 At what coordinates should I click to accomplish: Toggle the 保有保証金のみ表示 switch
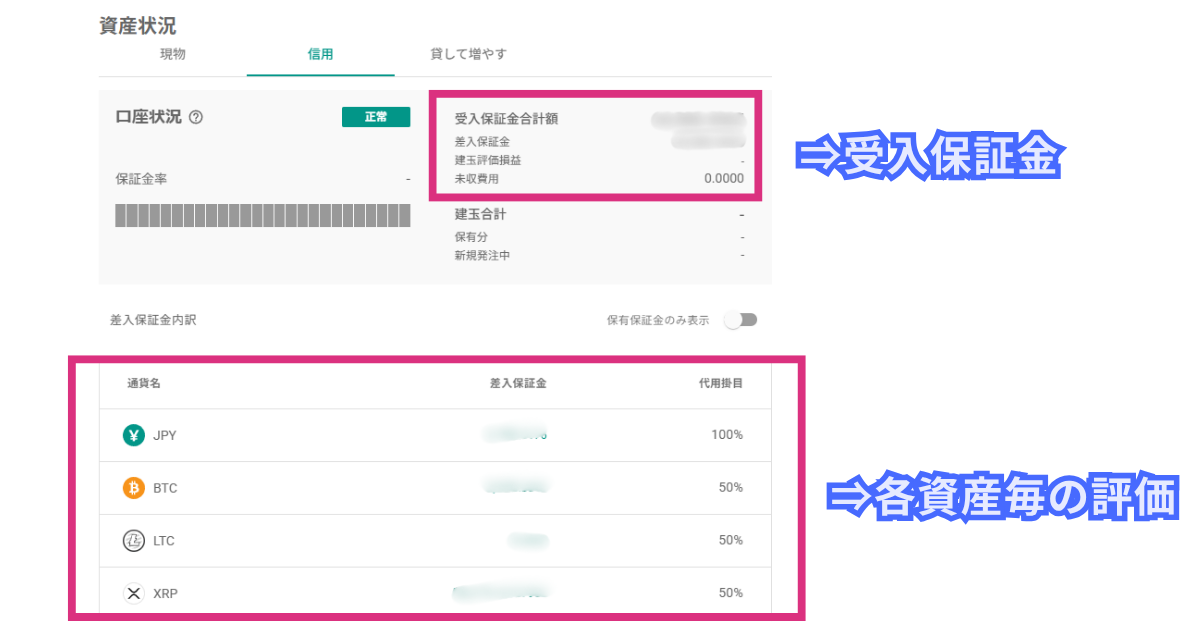[741, 320]
